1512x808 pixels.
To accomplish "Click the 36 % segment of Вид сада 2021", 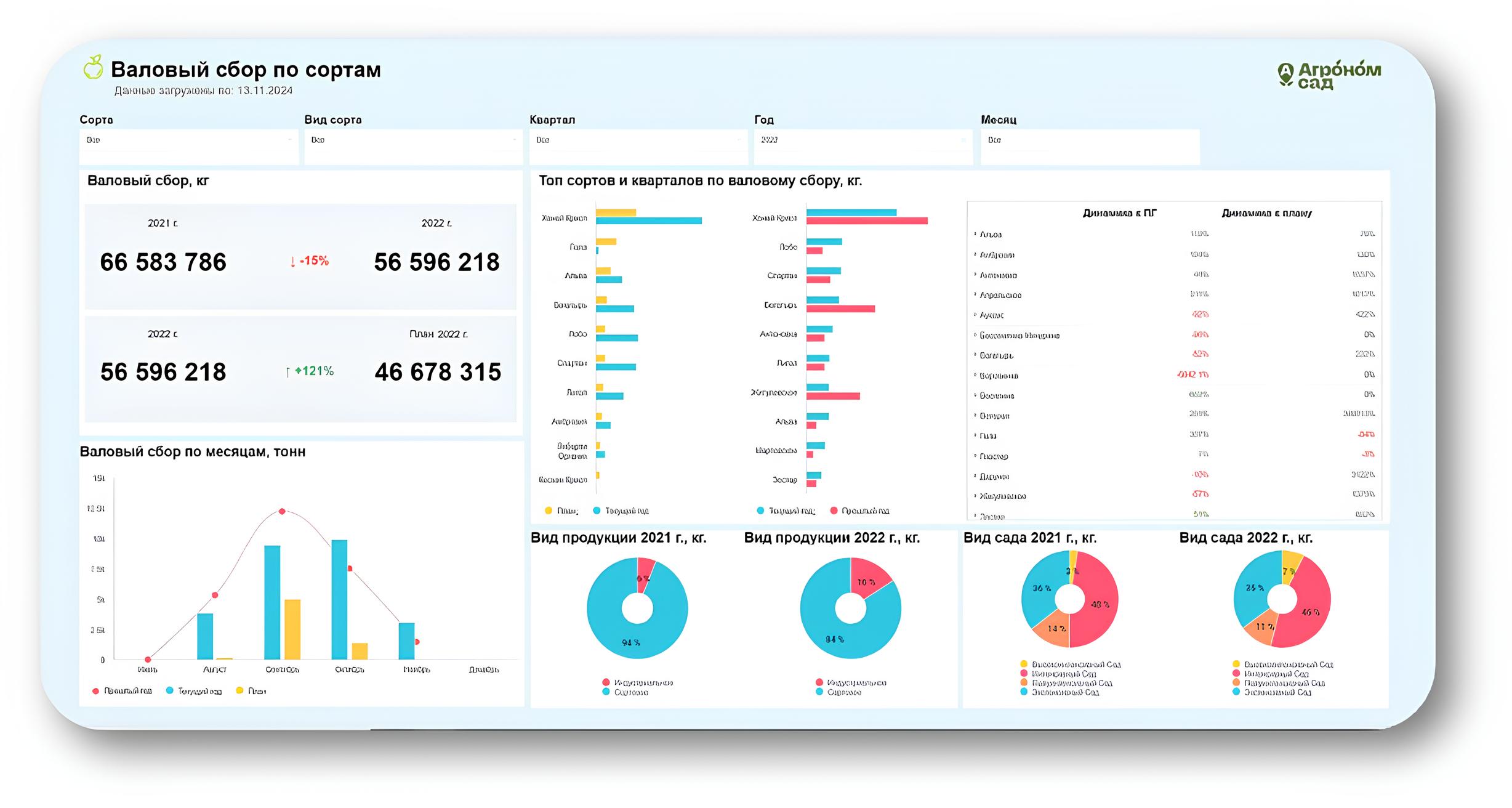I will tap(1041, 588).
